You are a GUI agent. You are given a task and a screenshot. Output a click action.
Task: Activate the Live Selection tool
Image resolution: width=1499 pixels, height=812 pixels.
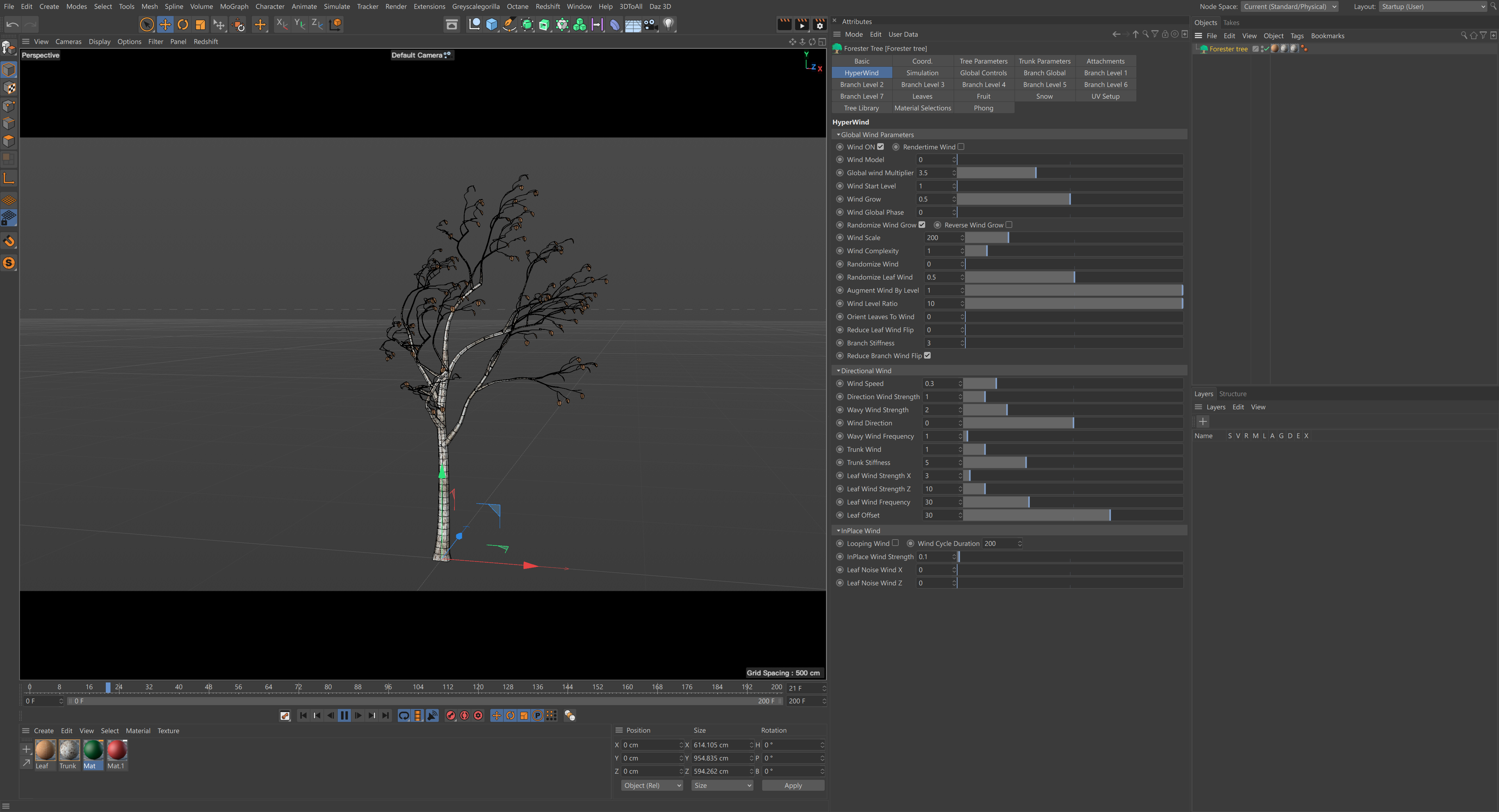(x=147, y=25)
